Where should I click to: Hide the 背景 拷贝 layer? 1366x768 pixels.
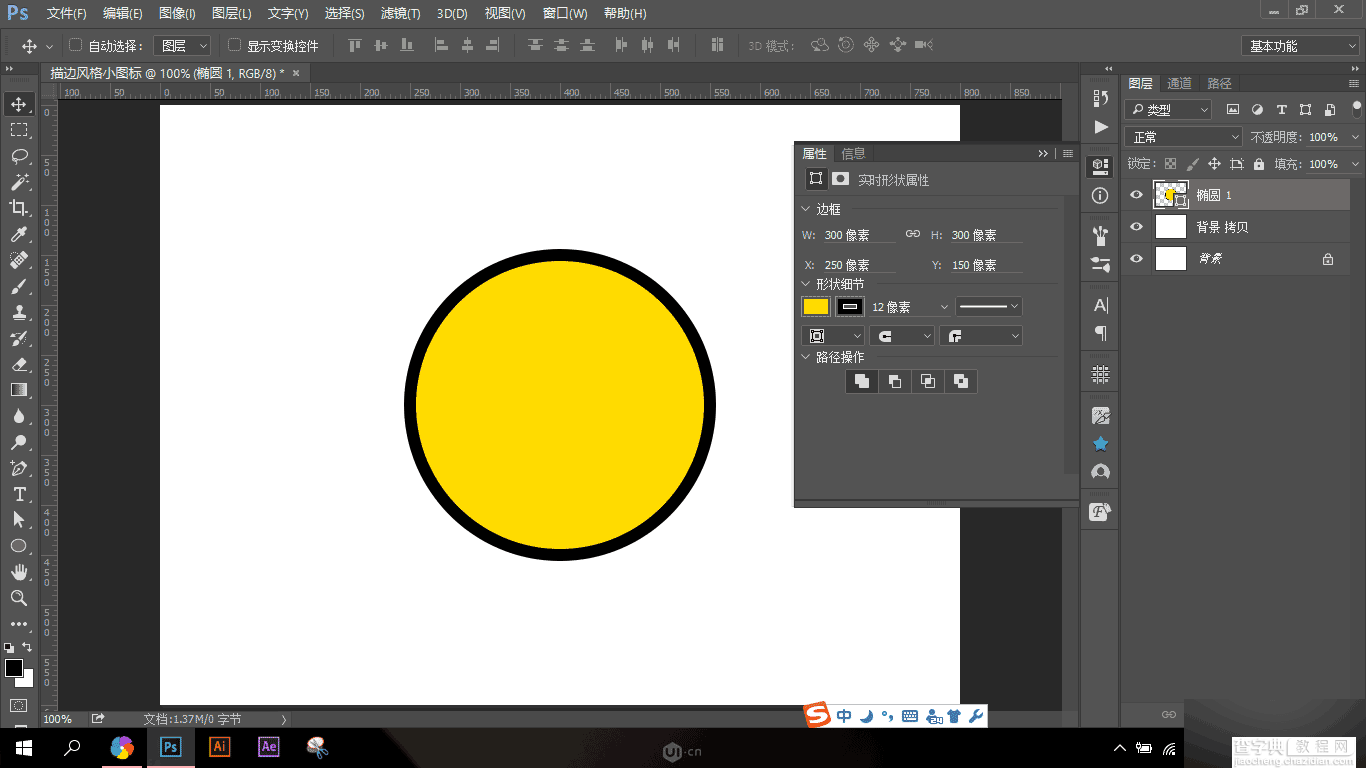[1136, 227]
